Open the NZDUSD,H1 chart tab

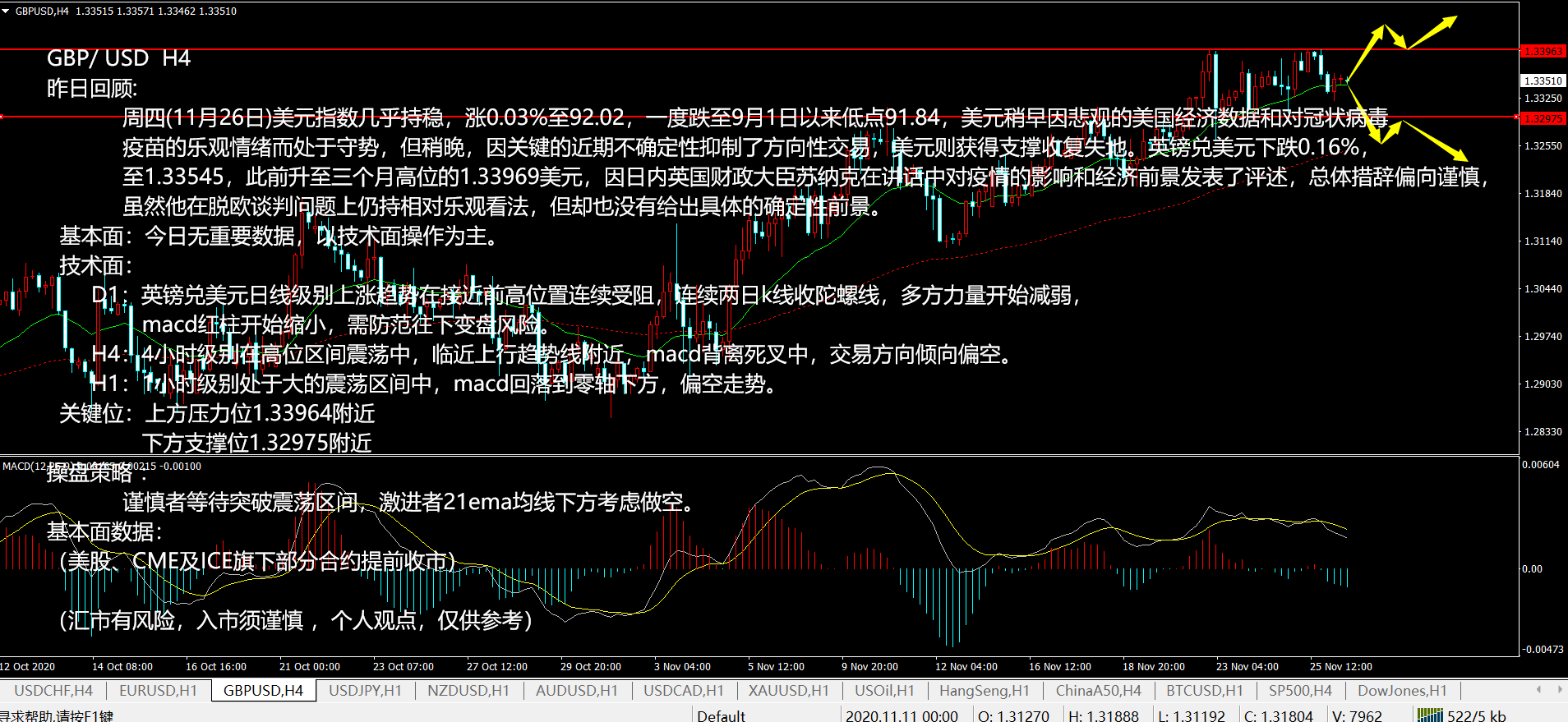(x=468, y=691)
